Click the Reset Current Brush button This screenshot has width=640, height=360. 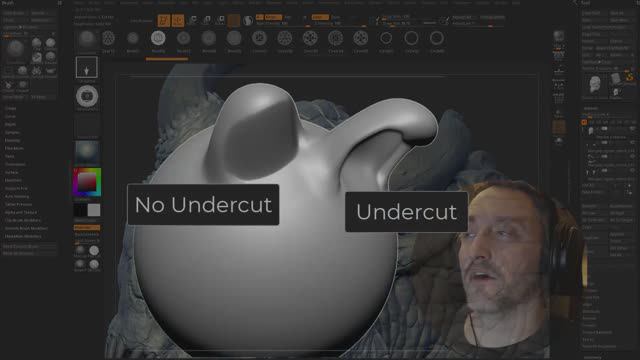29,247
